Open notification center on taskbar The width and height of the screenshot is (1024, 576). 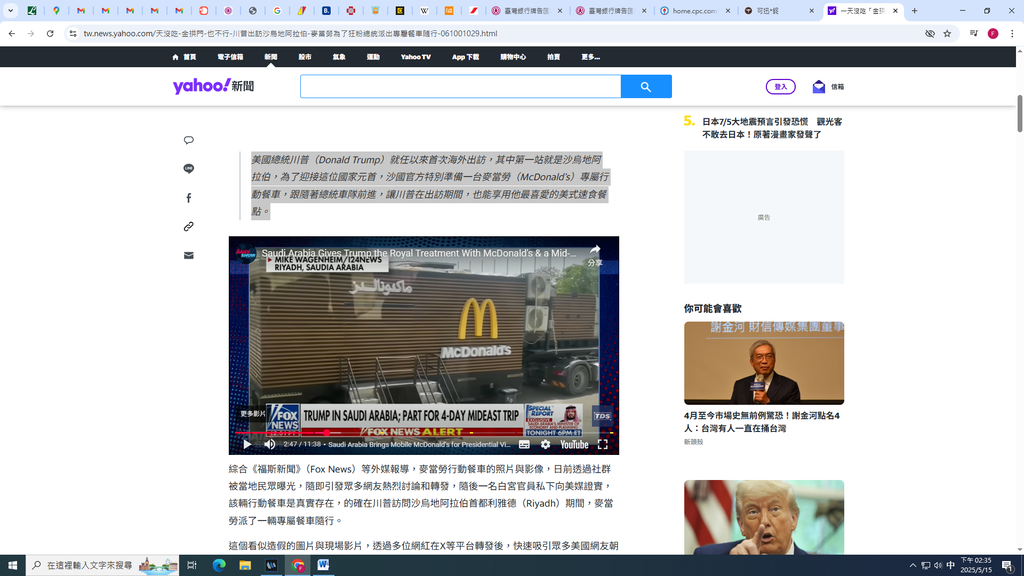click(1008, 566)
